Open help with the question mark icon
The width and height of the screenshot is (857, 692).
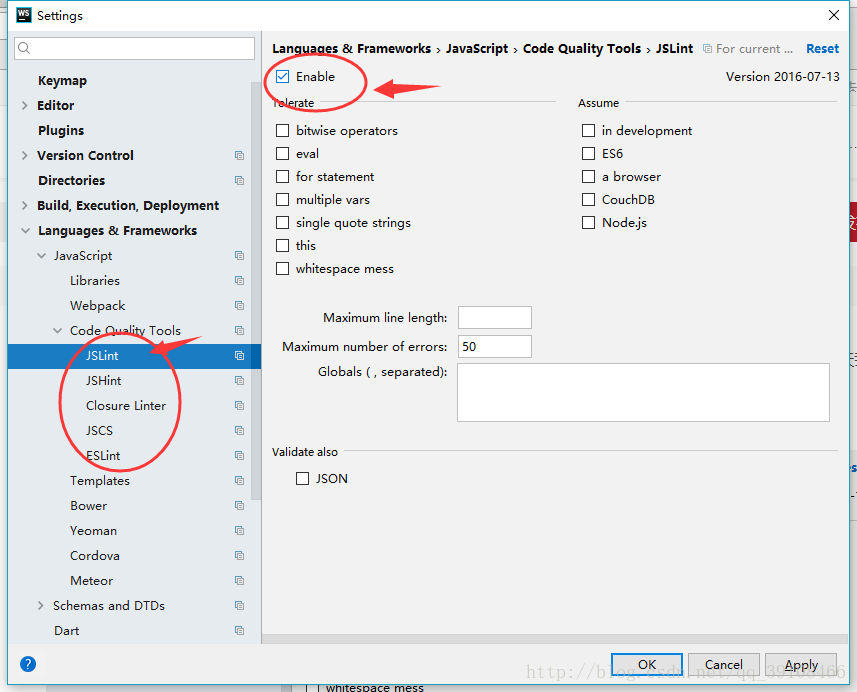28,664
